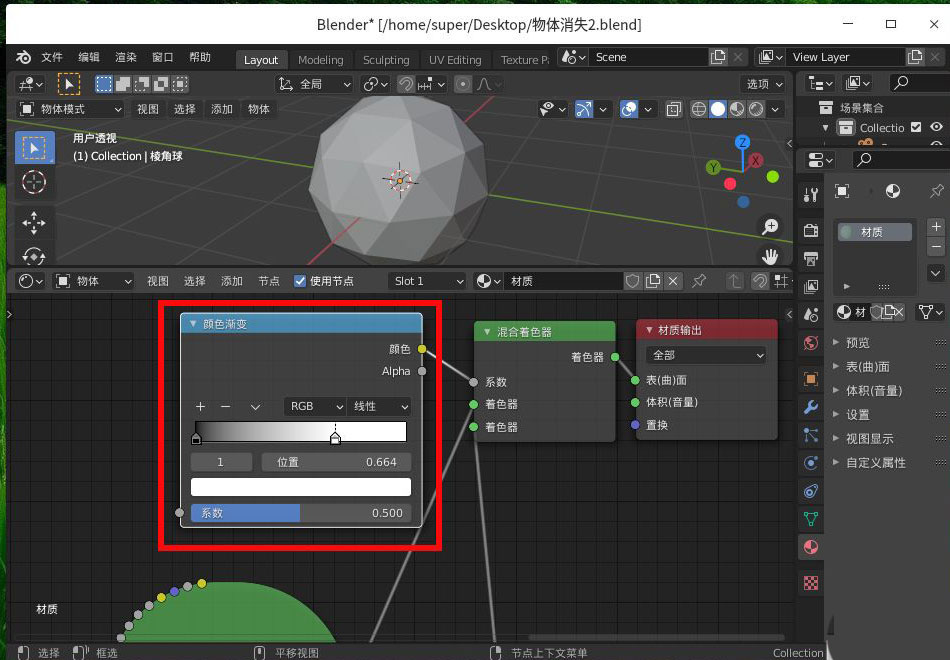Click the pan hand icon in viewport
Image resolution: width=950 pixels, height=660 pixels.
(x=769, y=256)
